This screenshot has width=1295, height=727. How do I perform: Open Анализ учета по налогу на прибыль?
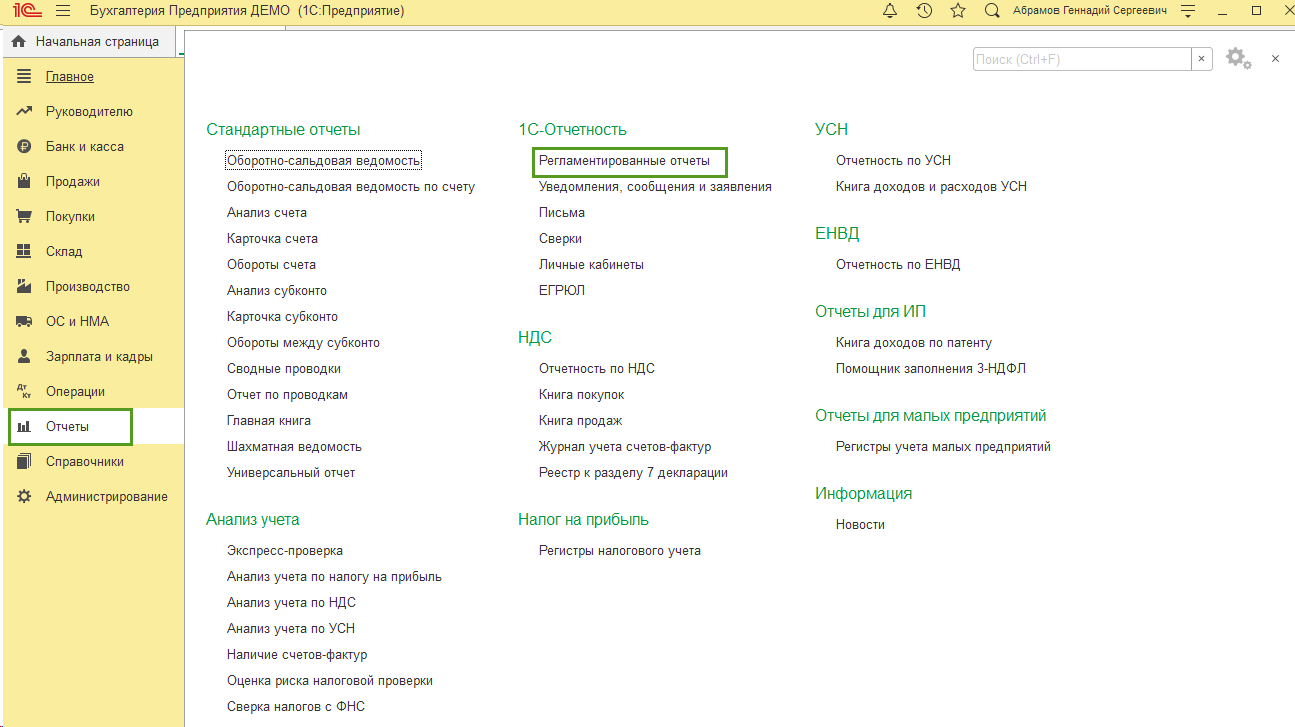coord(334,576)
